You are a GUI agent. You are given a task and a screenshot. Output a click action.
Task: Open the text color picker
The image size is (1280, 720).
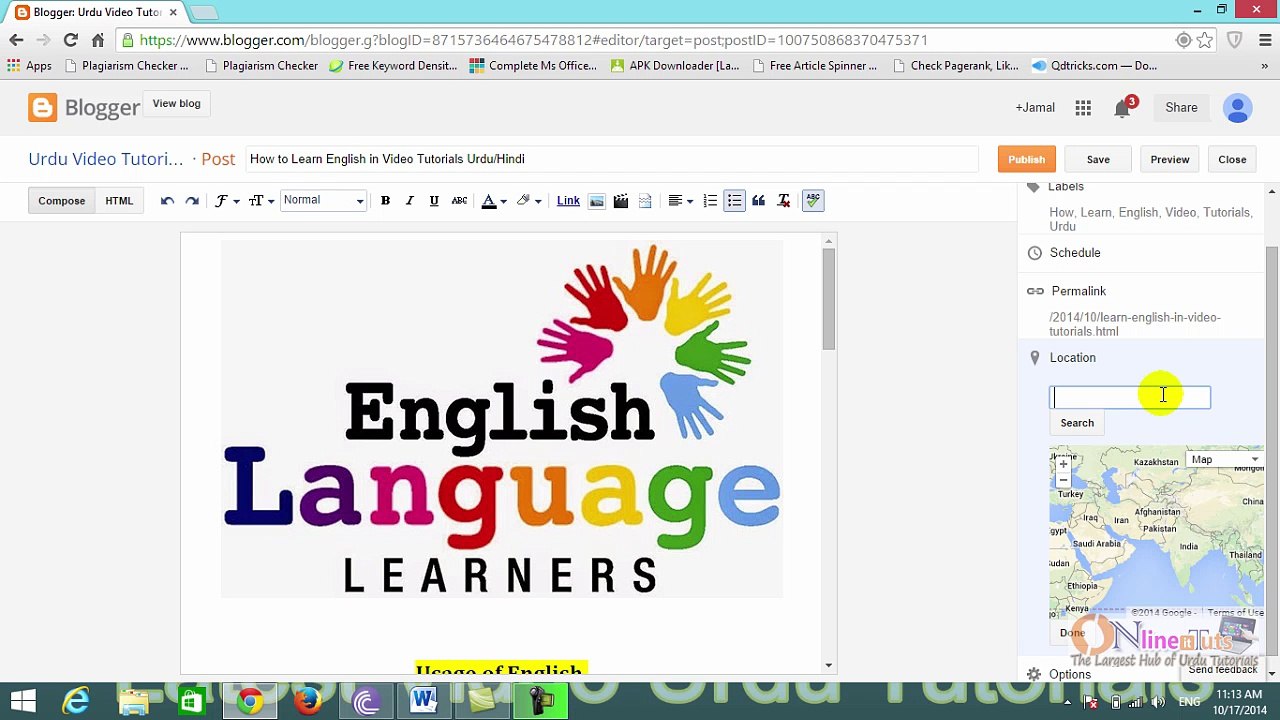coord(493,201)
